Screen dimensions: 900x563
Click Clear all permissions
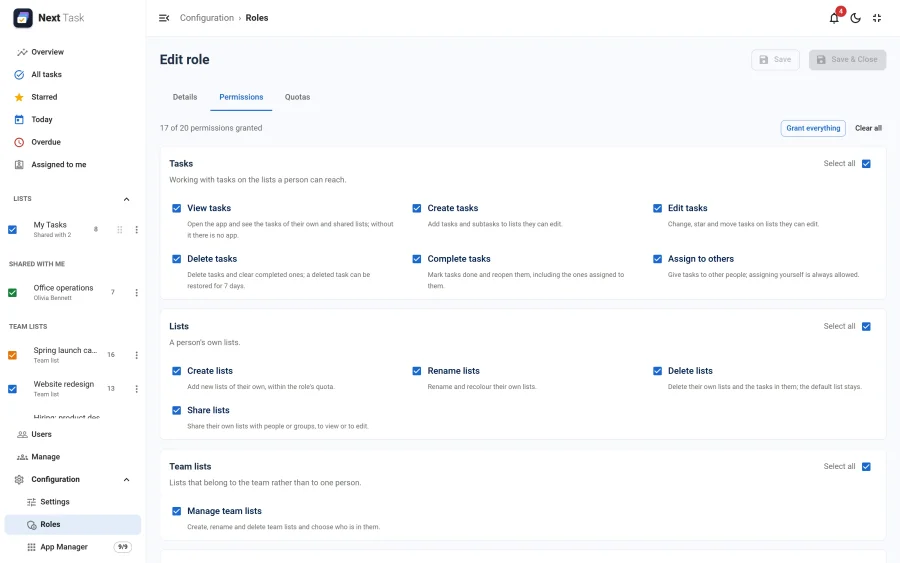[868, 129]
